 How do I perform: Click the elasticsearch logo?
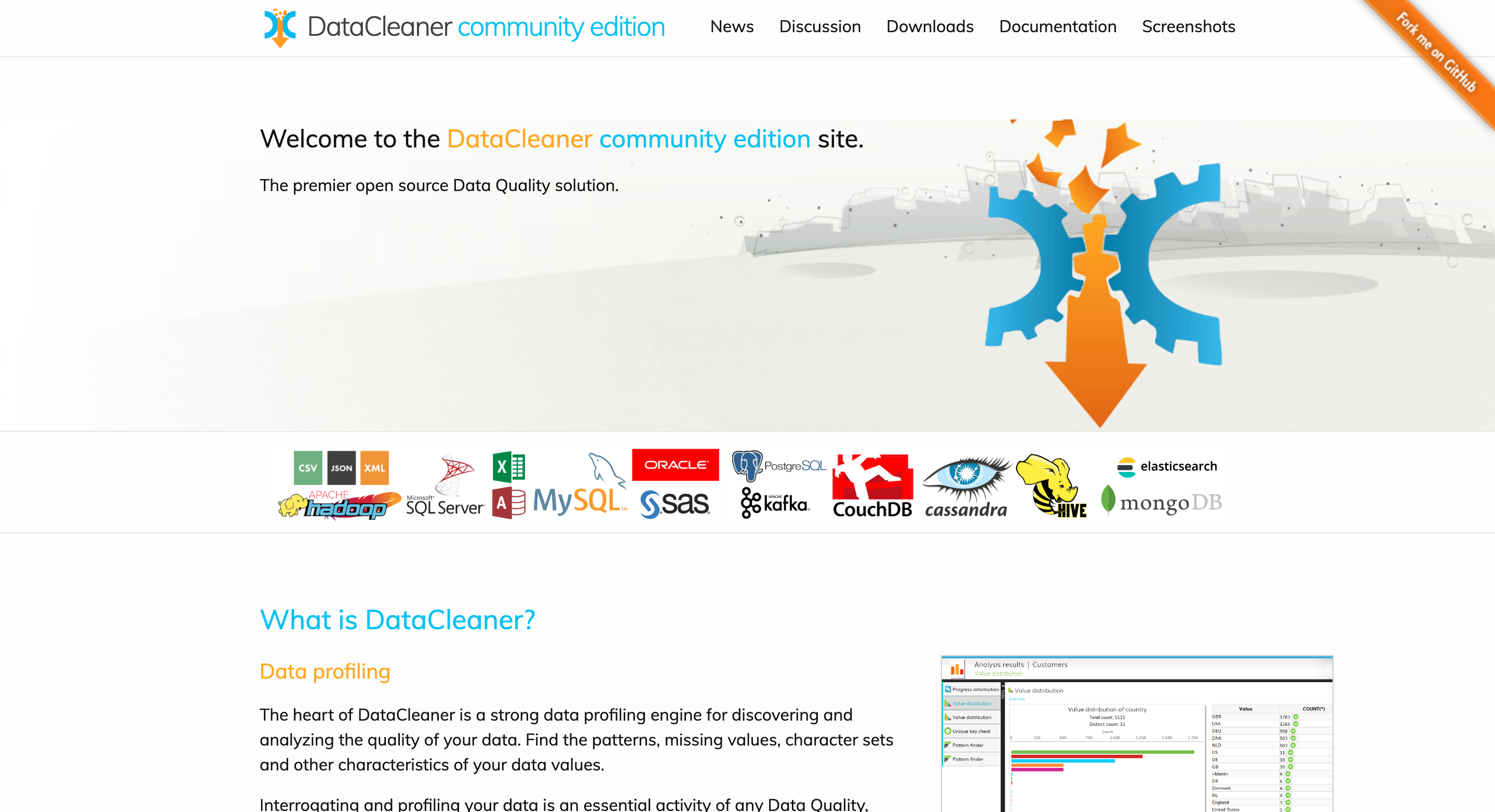point(1166,466)
